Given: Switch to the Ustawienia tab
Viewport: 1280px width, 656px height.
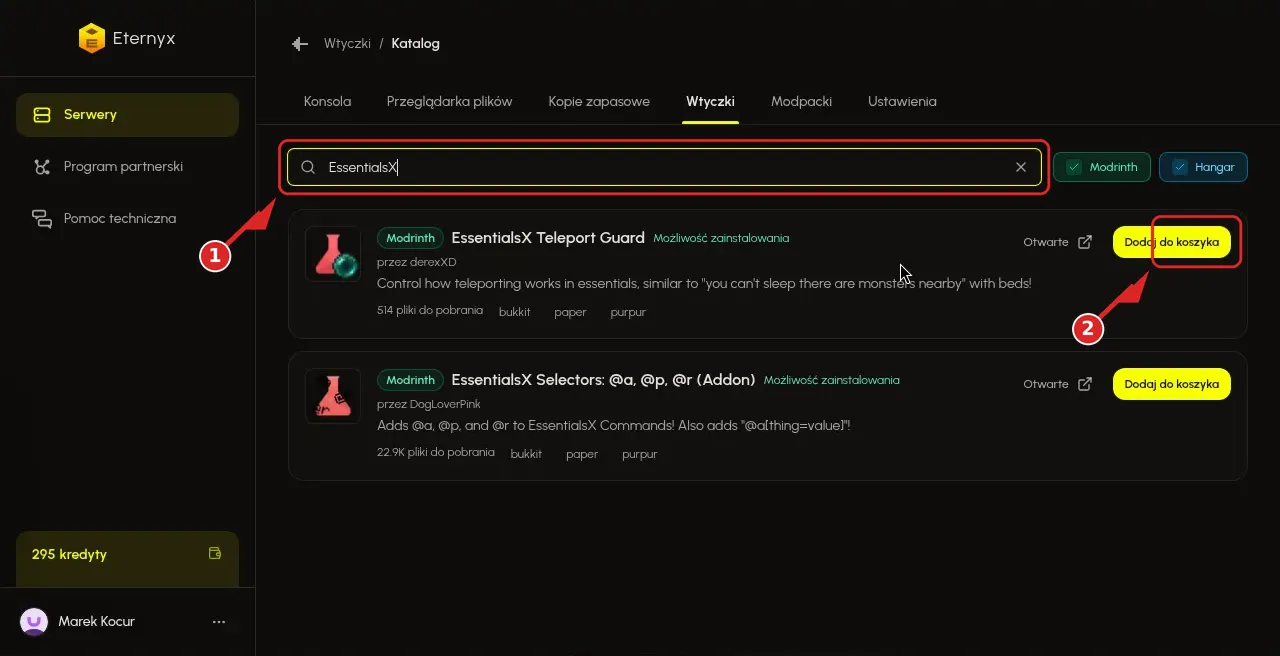Looking at the screenshot, I should pos(902,102).
